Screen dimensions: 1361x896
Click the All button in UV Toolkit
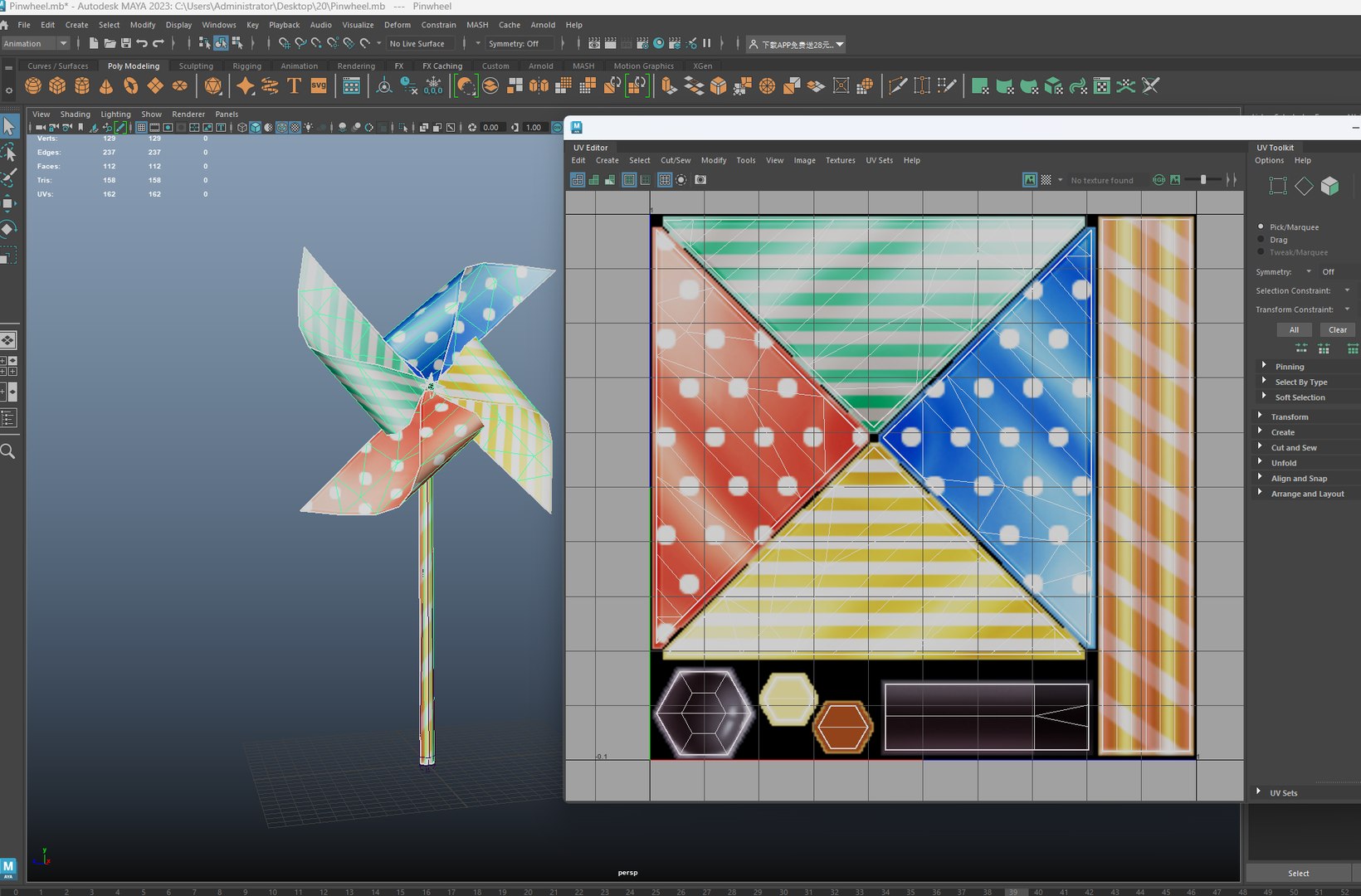point(1294,329)
